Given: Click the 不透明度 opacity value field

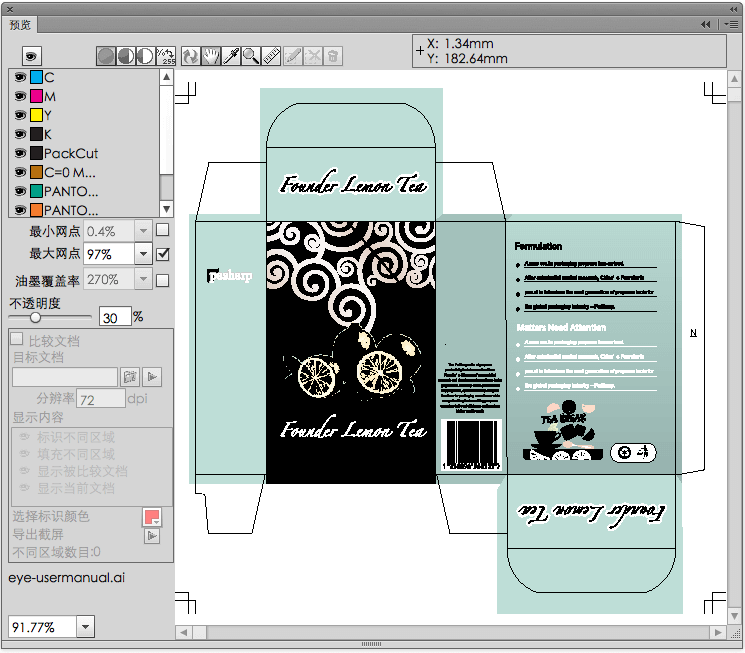Looking at the screenshot, I should click(x=115, y=317).
